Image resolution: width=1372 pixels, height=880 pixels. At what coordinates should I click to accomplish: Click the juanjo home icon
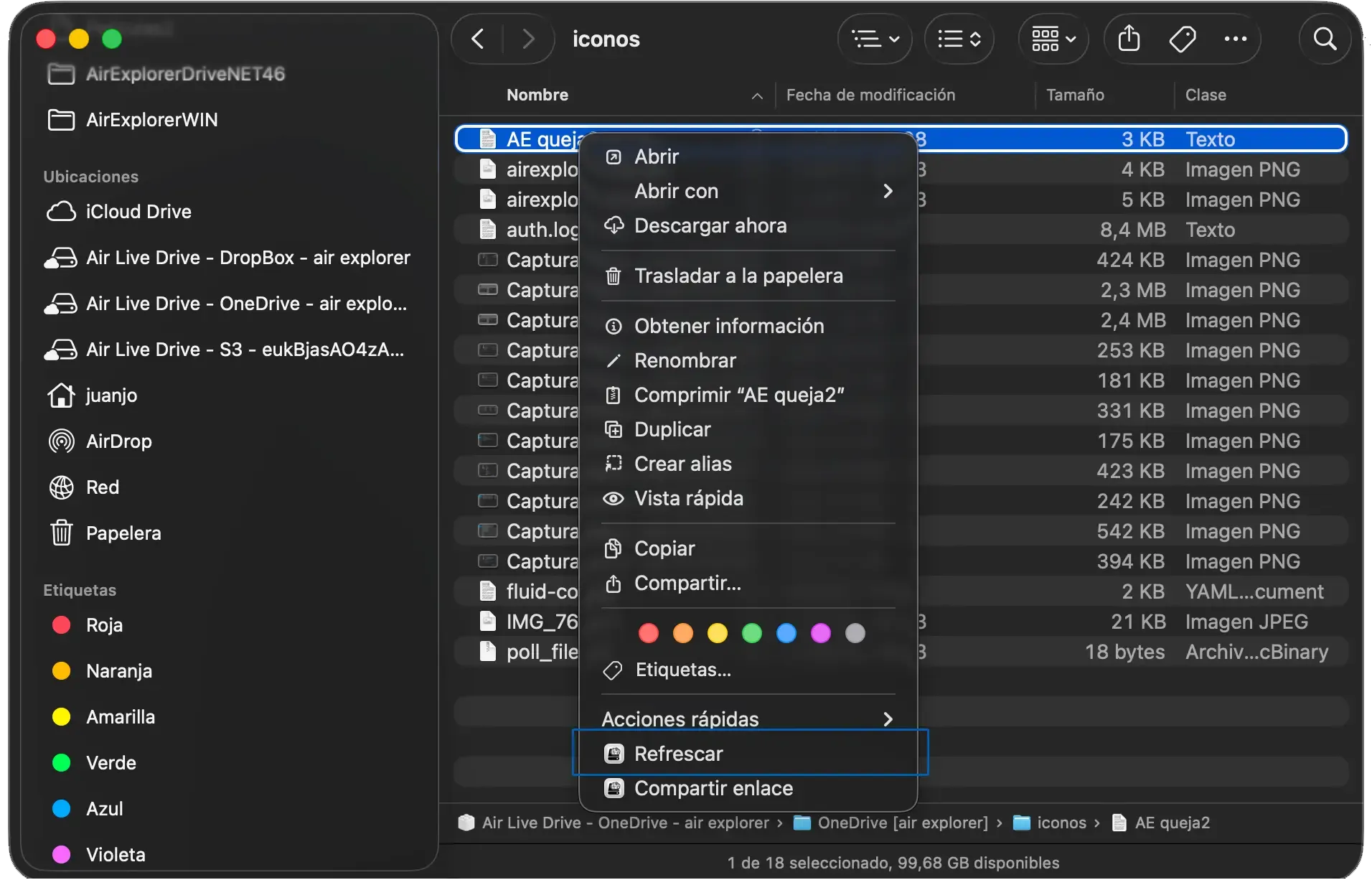click(x=62, y=395)
